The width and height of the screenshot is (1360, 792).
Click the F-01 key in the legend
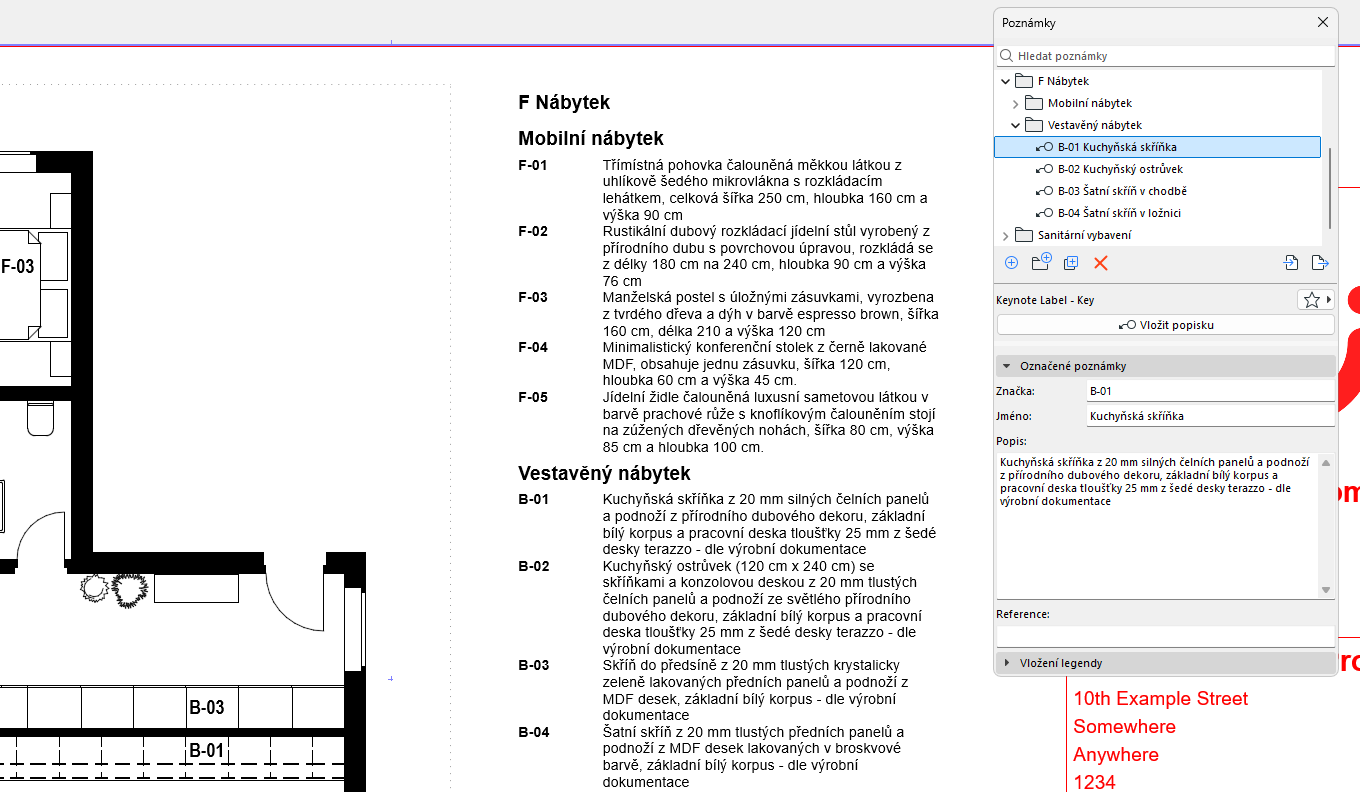[x=533, y=164]
